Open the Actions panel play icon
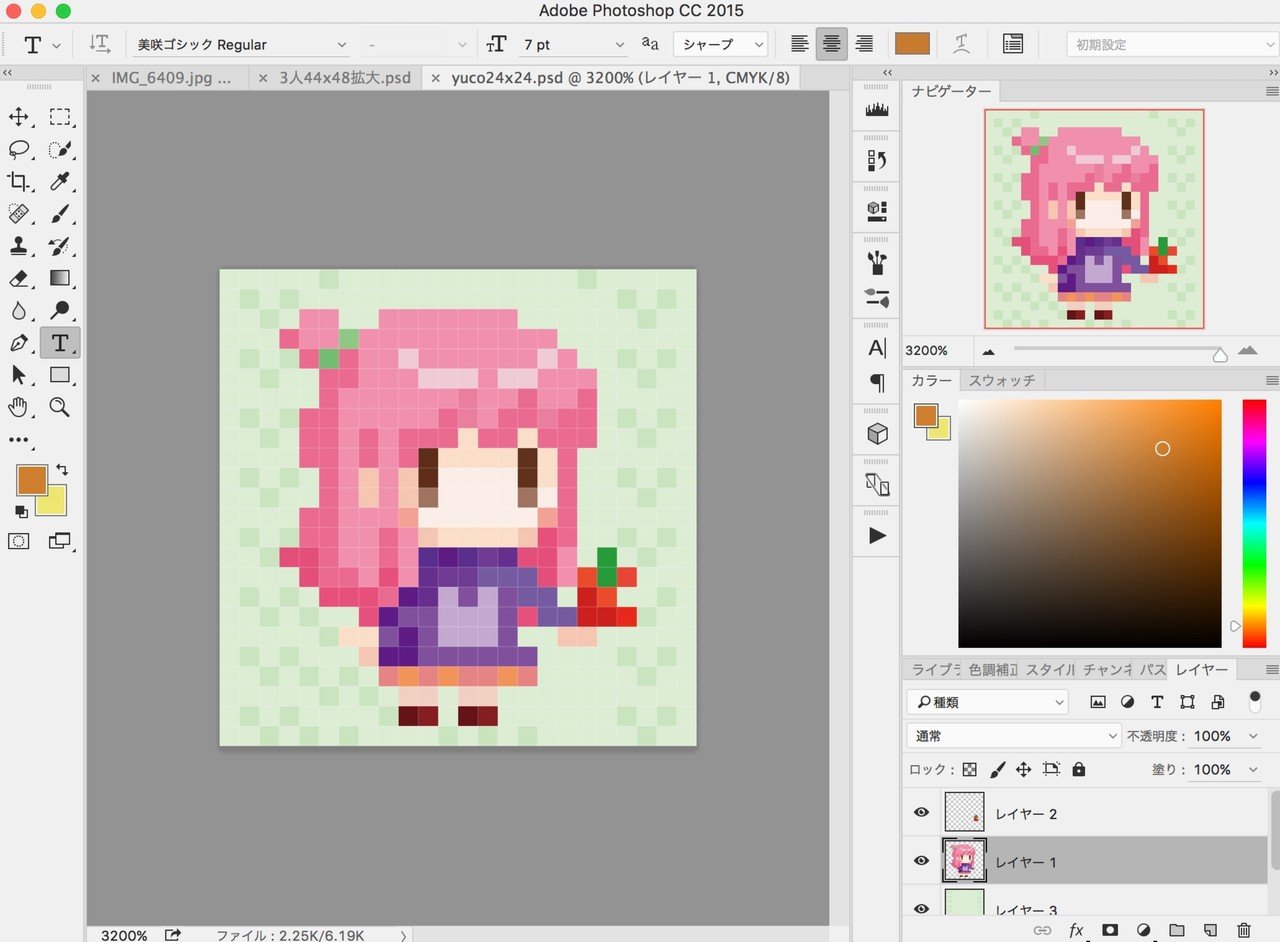Viewport: 1280px width, 942px height. coord(877,536)
